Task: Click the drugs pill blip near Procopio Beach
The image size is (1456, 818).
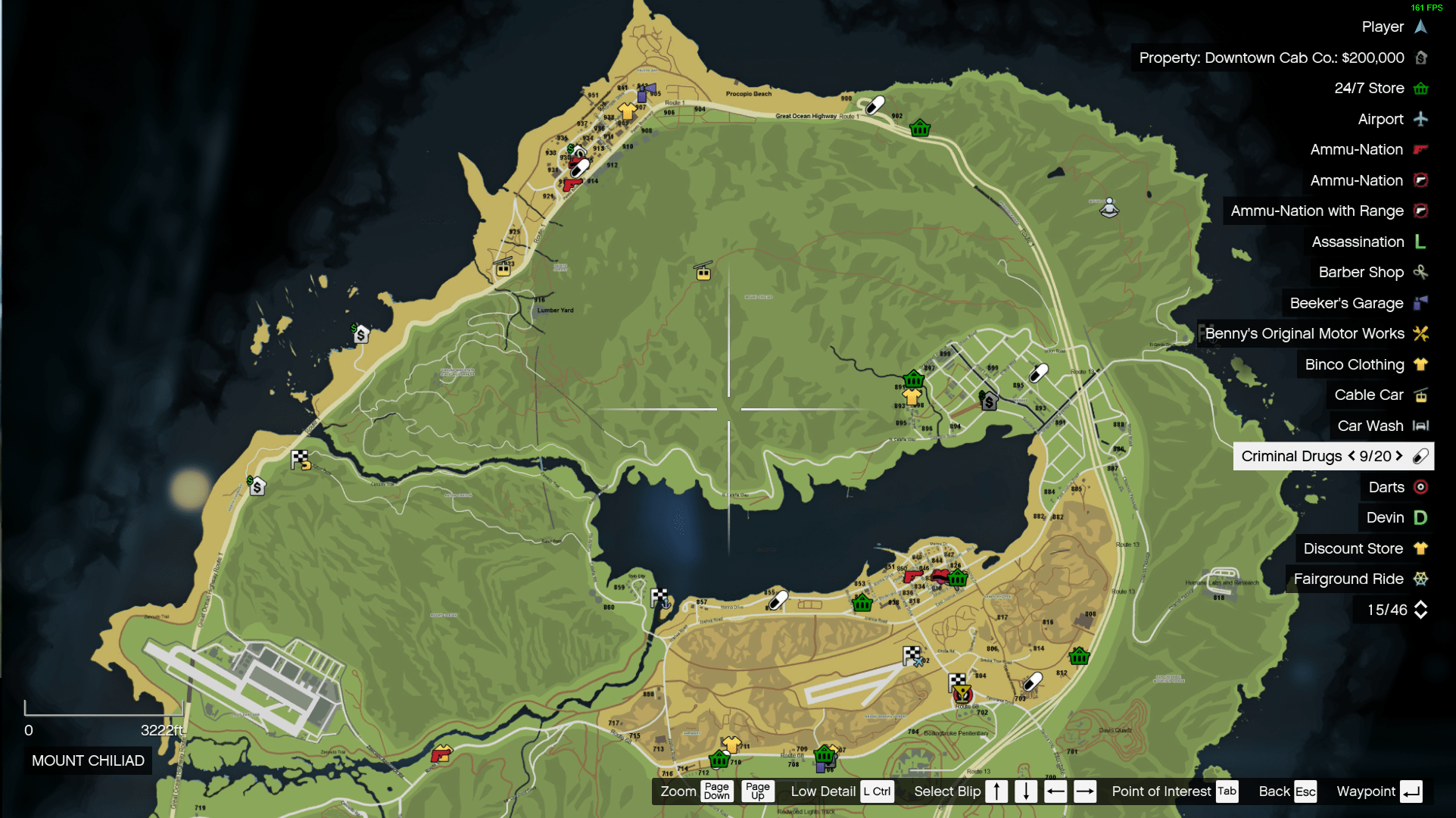Action: tap(875, 105)
